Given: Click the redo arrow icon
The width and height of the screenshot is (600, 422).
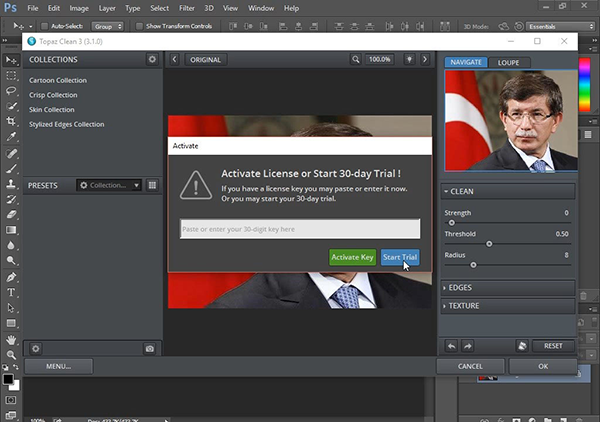Looking at the screenshot, I should coord(467,345).
